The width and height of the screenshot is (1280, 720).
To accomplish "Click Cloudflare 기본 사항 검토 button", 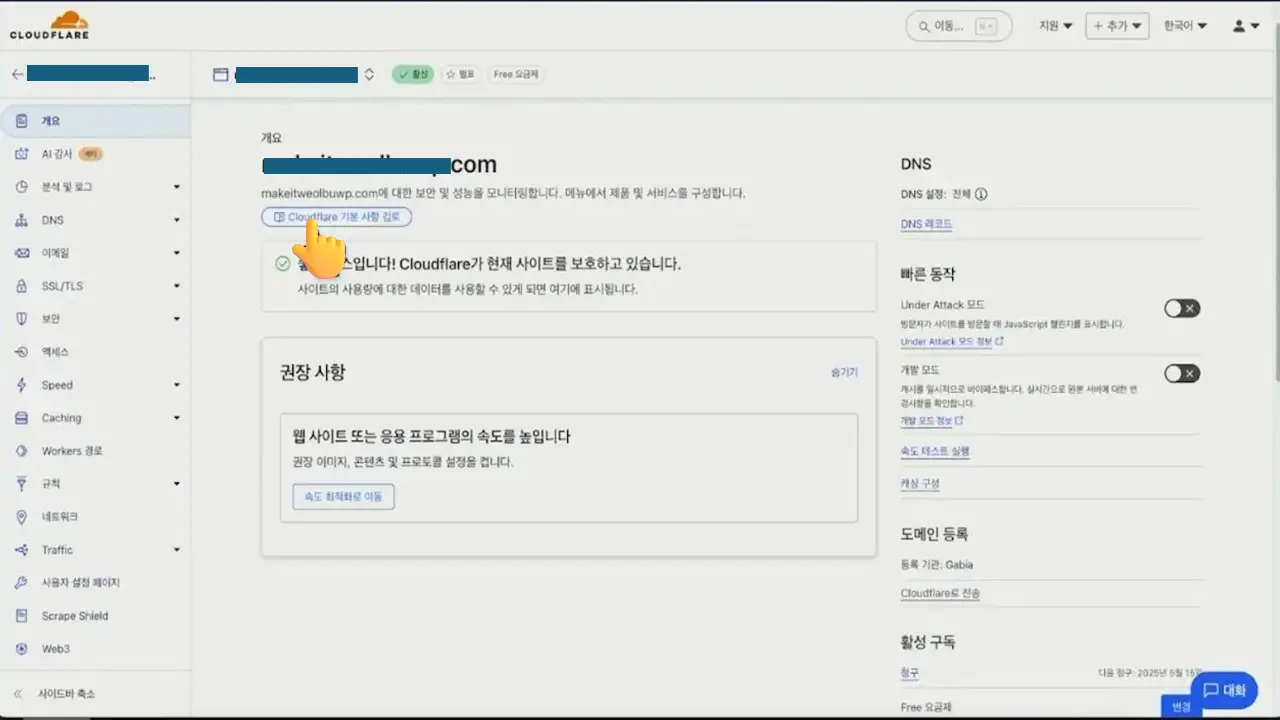I will [x=337, y=217].
